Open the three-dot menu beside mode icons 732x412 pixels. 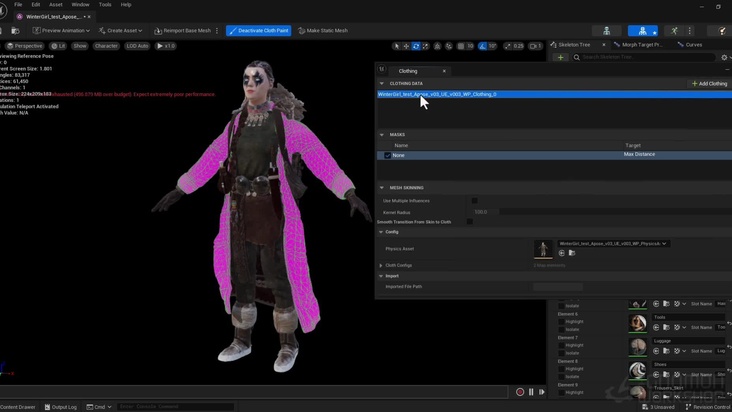(690, 31)
